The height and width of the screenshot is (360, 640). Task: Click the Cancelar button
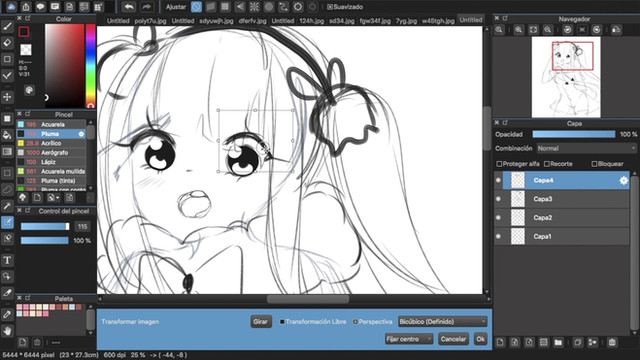(453, 339)
